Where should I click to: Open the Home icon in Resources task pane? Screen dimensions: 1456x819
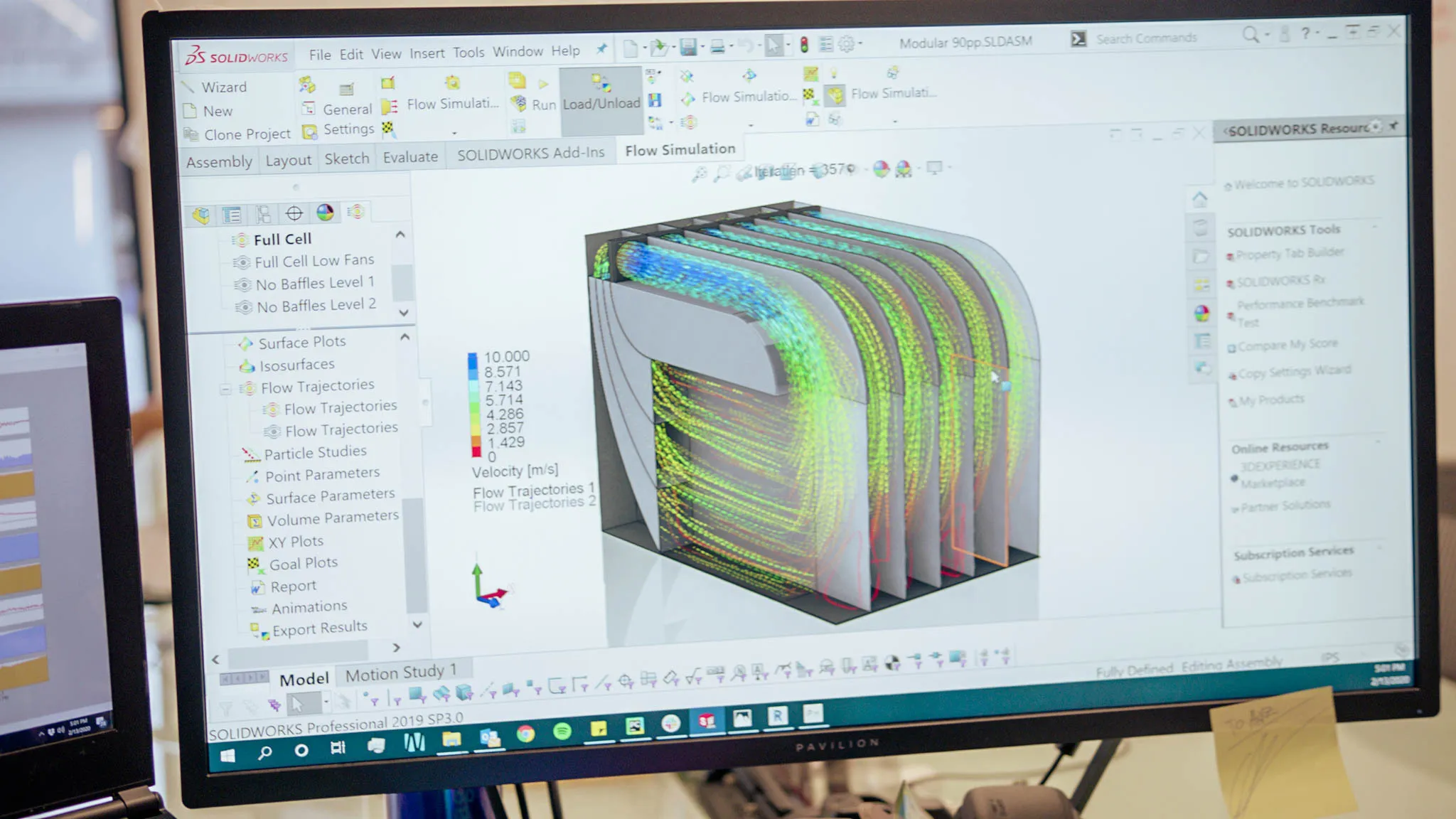(x=1200, y=199)
